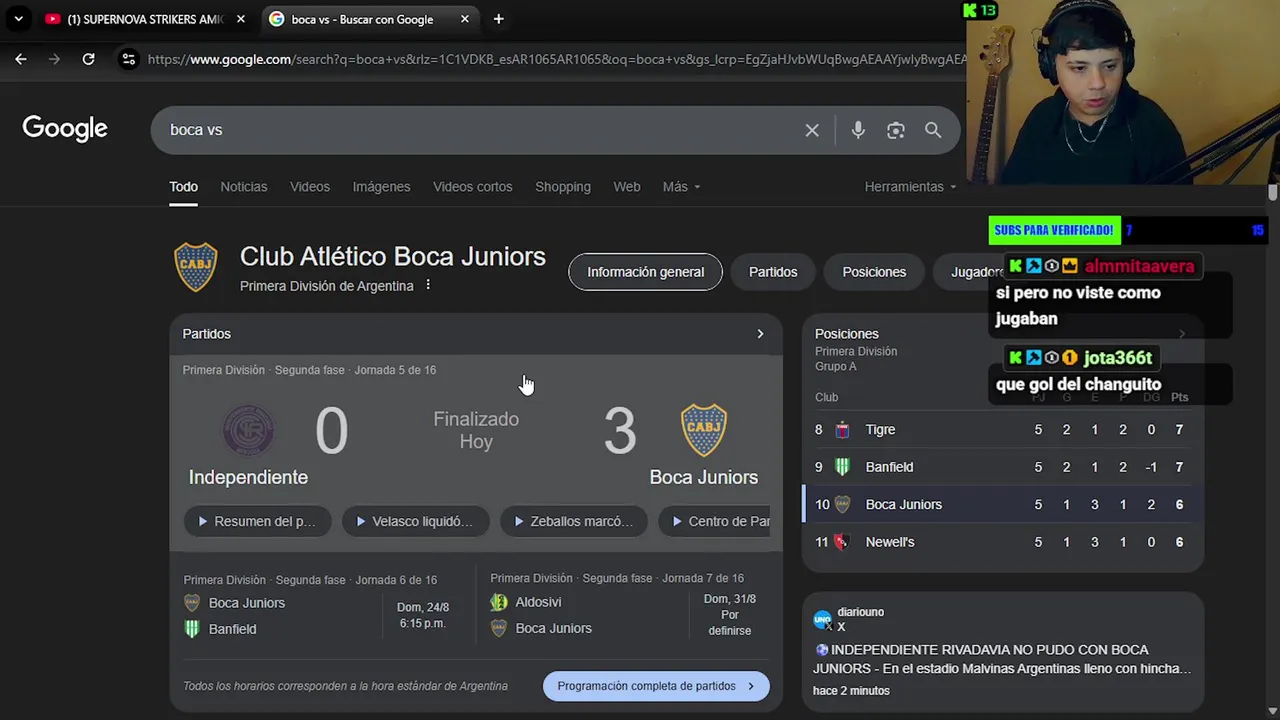Image resolution: width=1280 pixels, height=720 pixels.
Task: Expand Partidos panel with arrow
Action: [760, 334]
